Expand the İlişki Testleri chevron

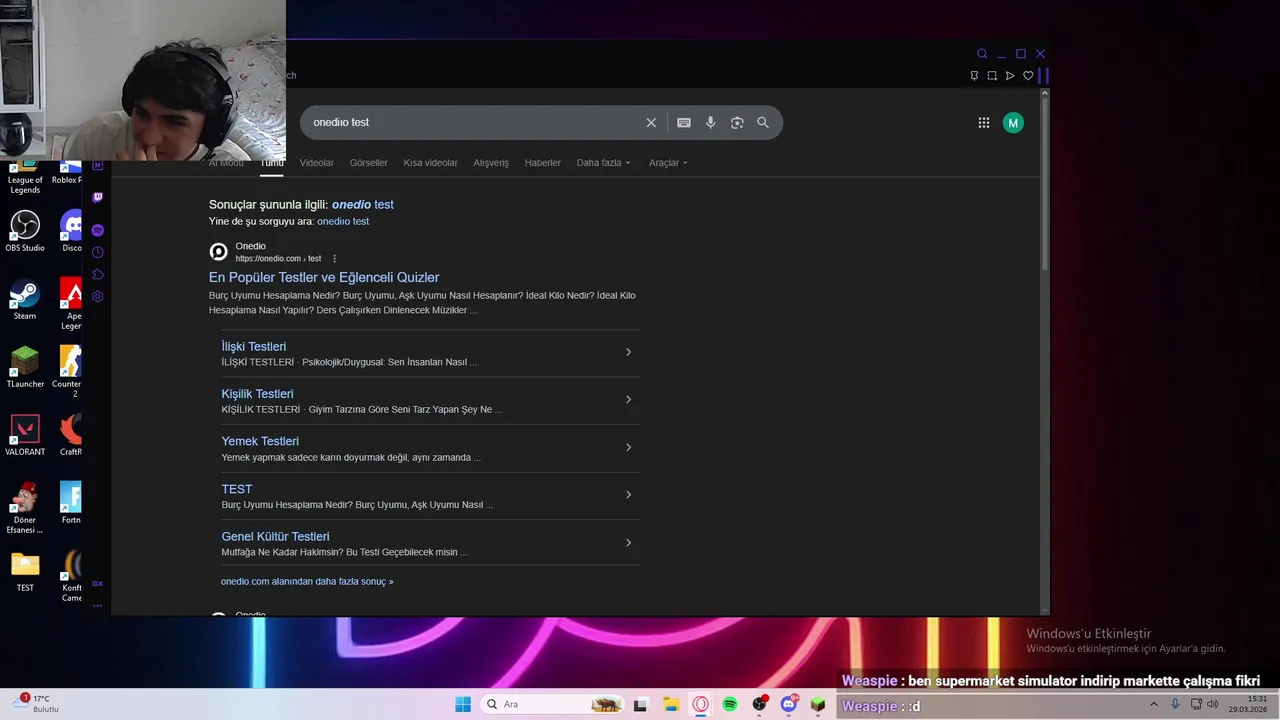(628, 352)
